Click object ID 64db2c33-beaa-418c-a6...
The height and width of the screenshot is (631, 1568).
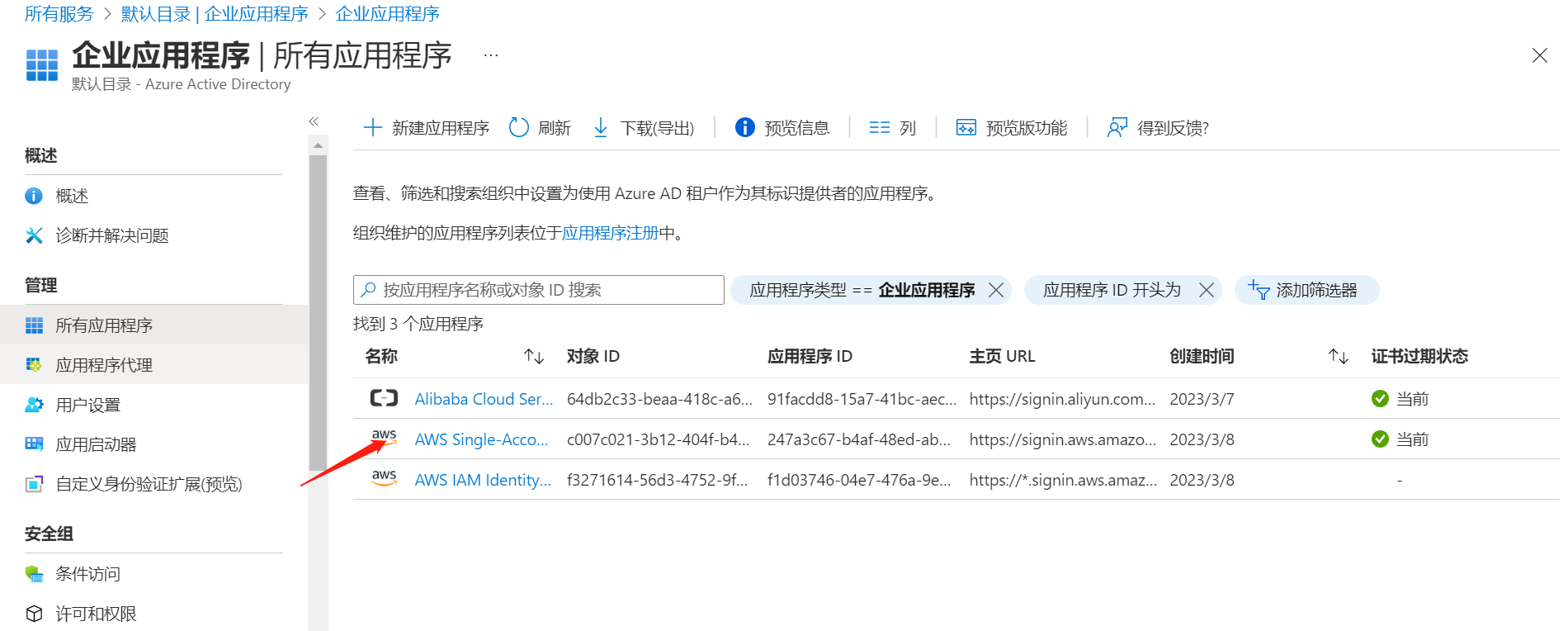(659, 399)
